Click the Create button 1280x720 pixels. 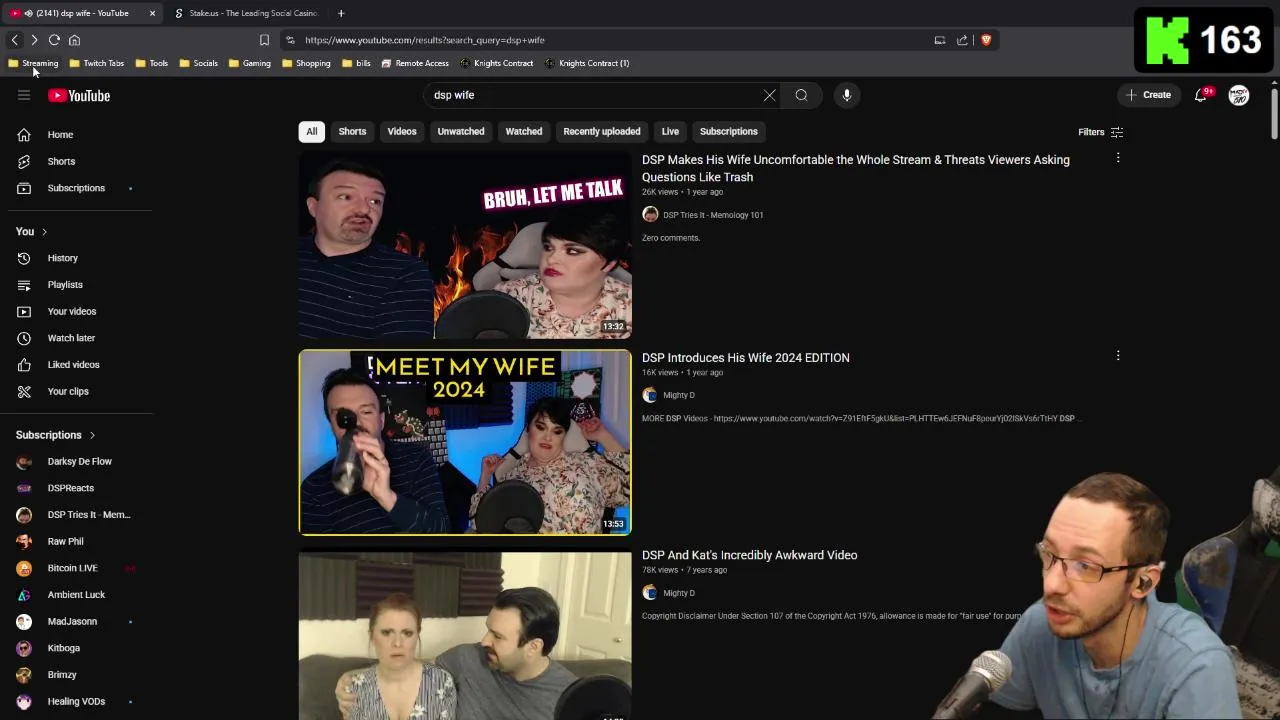coord(1148,95)
